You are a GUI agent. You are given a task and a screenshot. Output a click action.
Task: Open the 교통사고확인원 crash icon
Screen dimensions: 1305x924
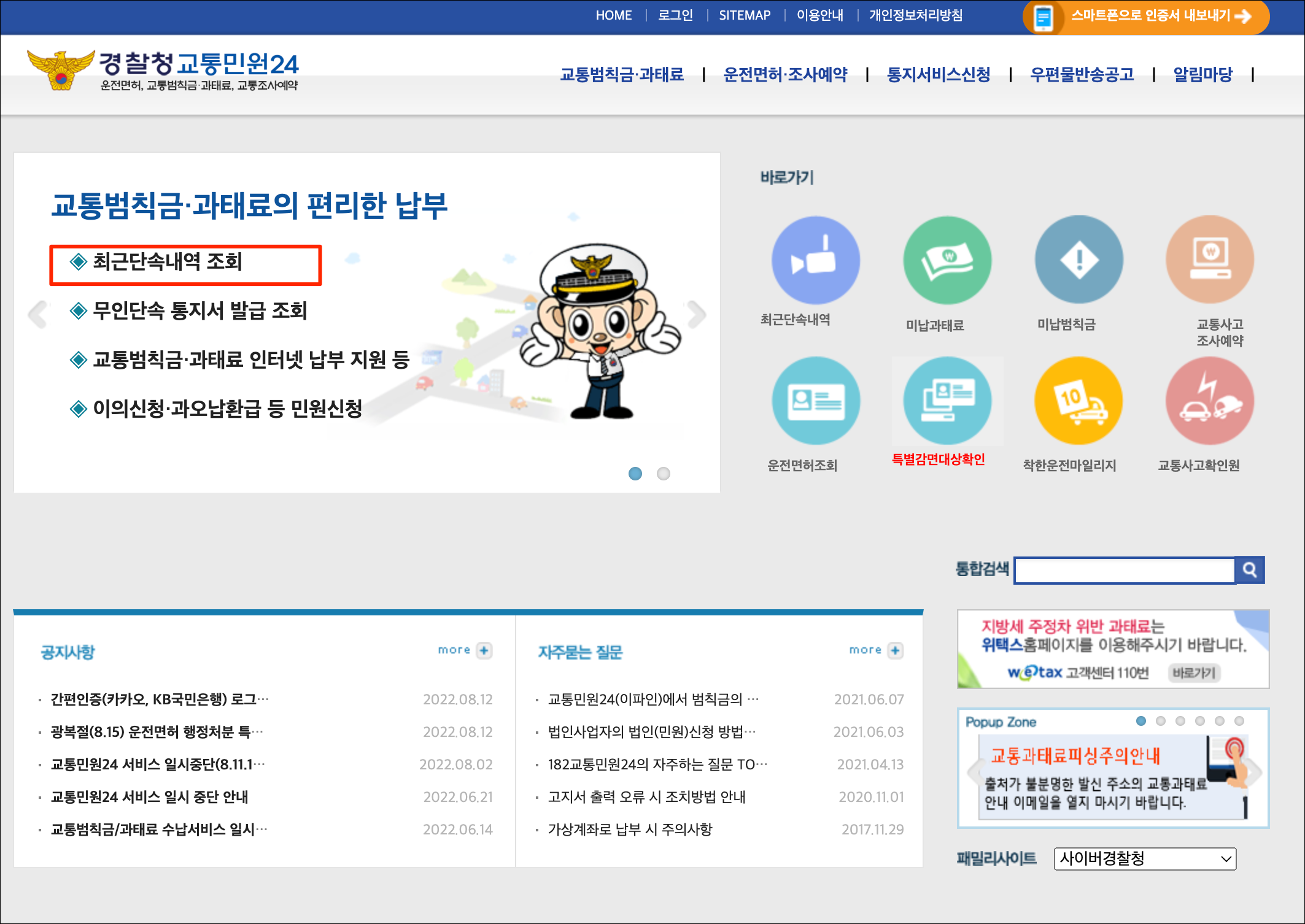pyautogui.click(x=1210, y=401)
